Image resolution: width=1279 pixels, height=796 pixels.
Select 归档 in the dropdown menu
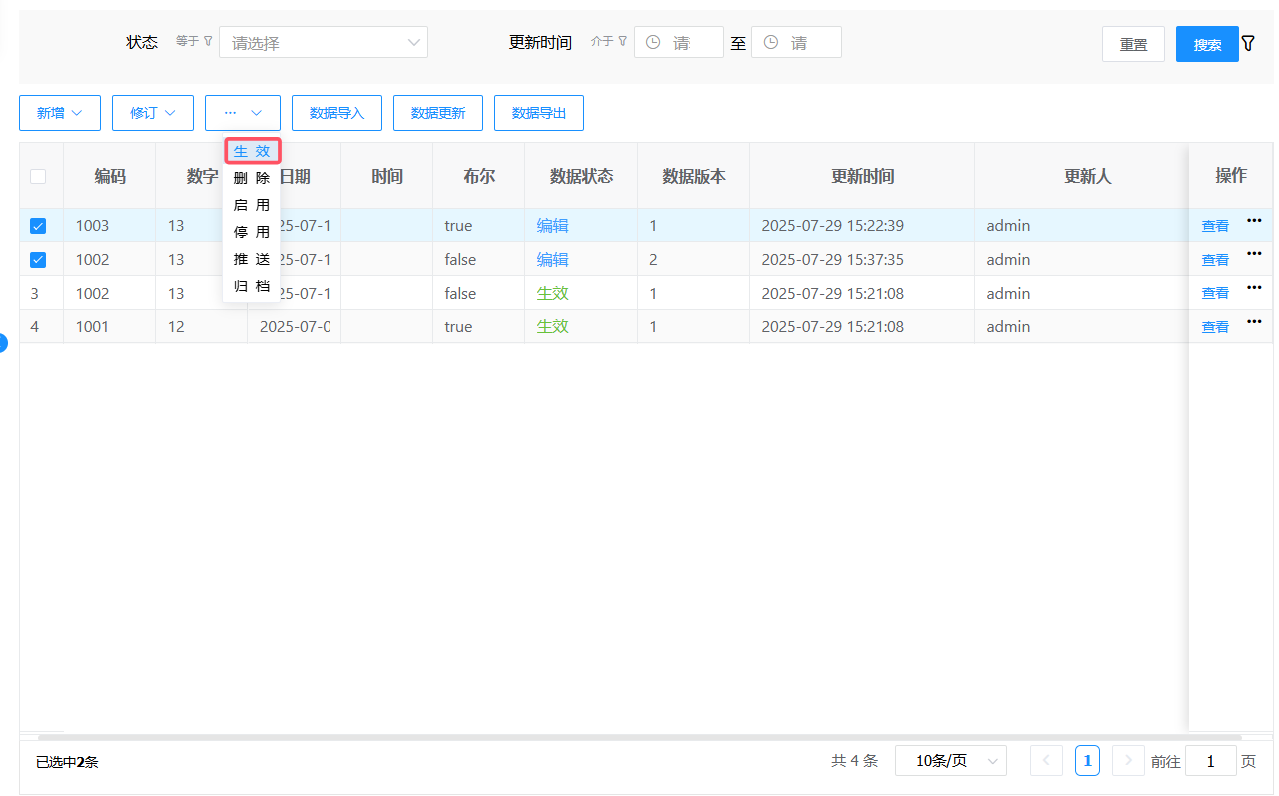(x=252, y=286)
